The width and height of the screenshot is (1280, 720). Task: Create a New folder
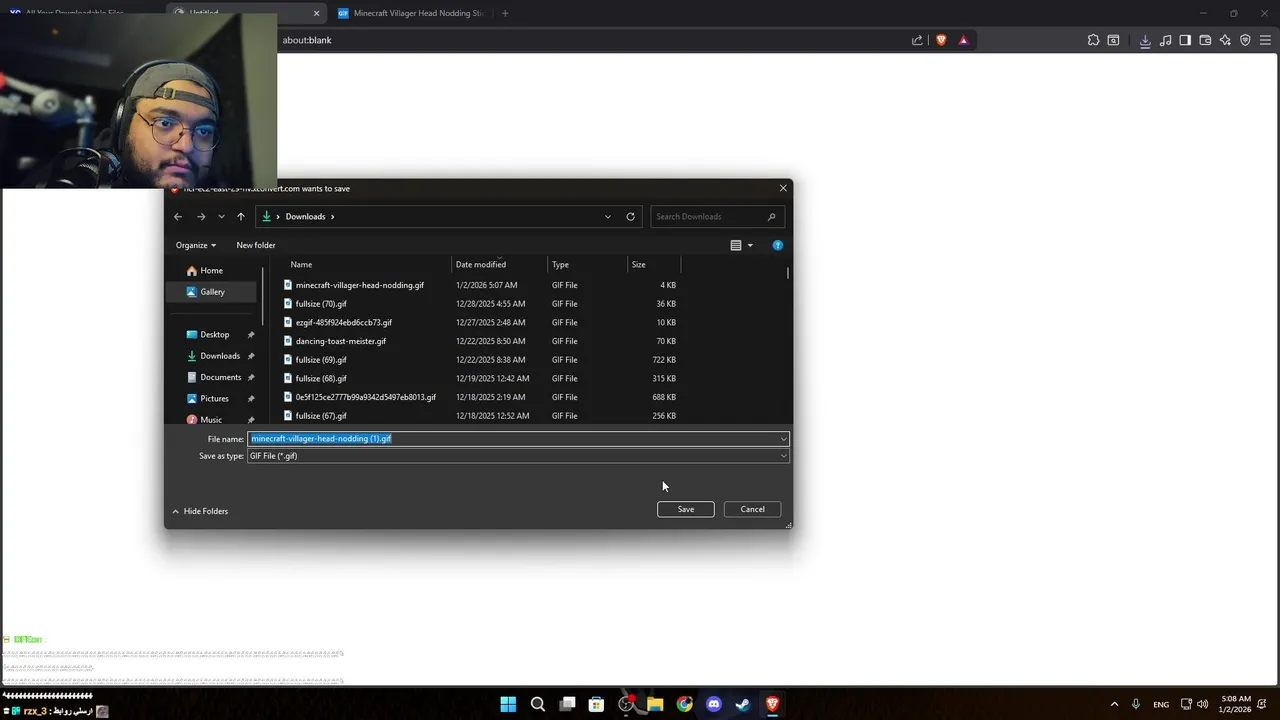point(256,245)
